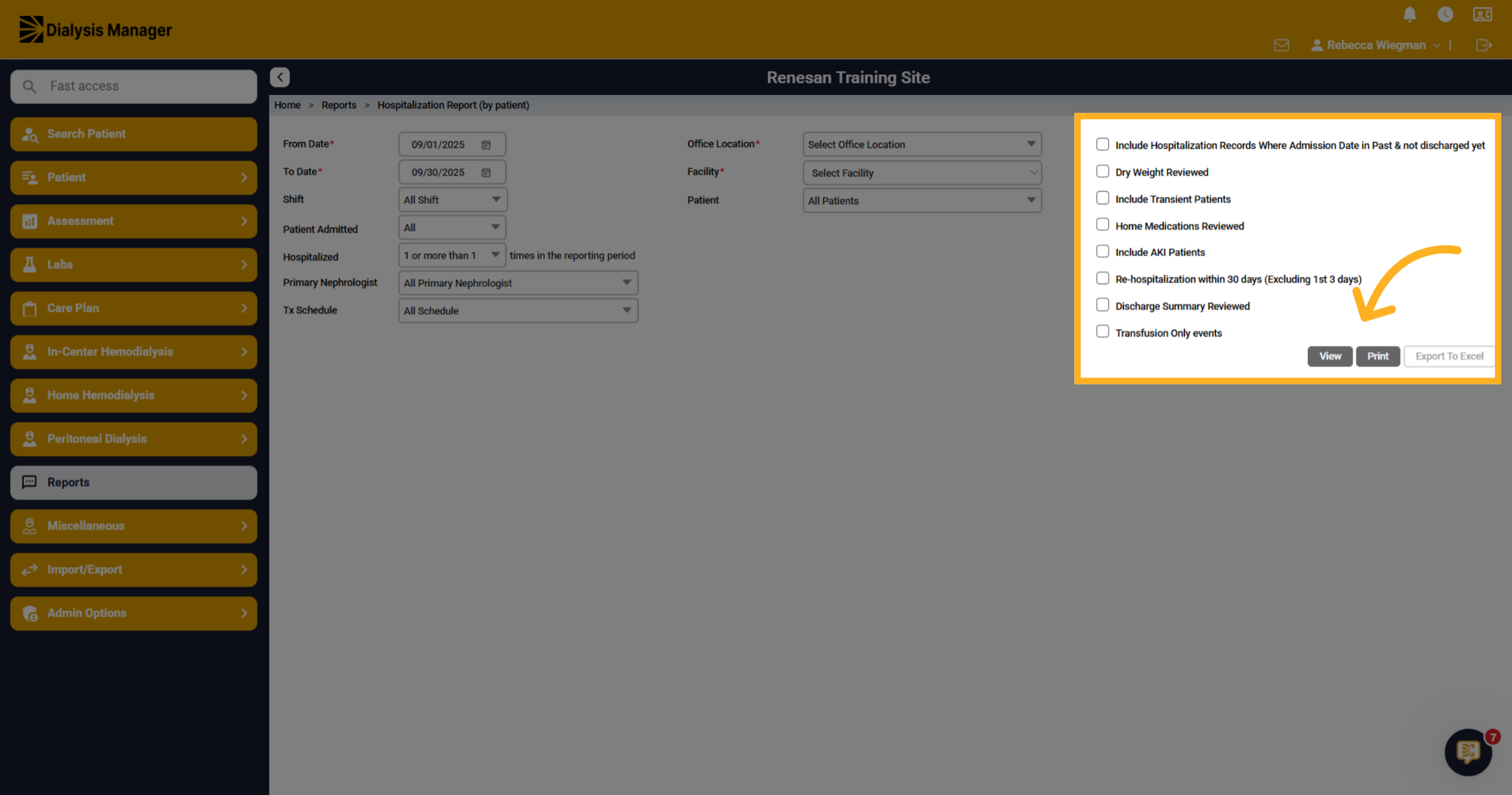Open Select Office Location dropdown
This screenshot has height=795, width=1512.
pos(922,144)
